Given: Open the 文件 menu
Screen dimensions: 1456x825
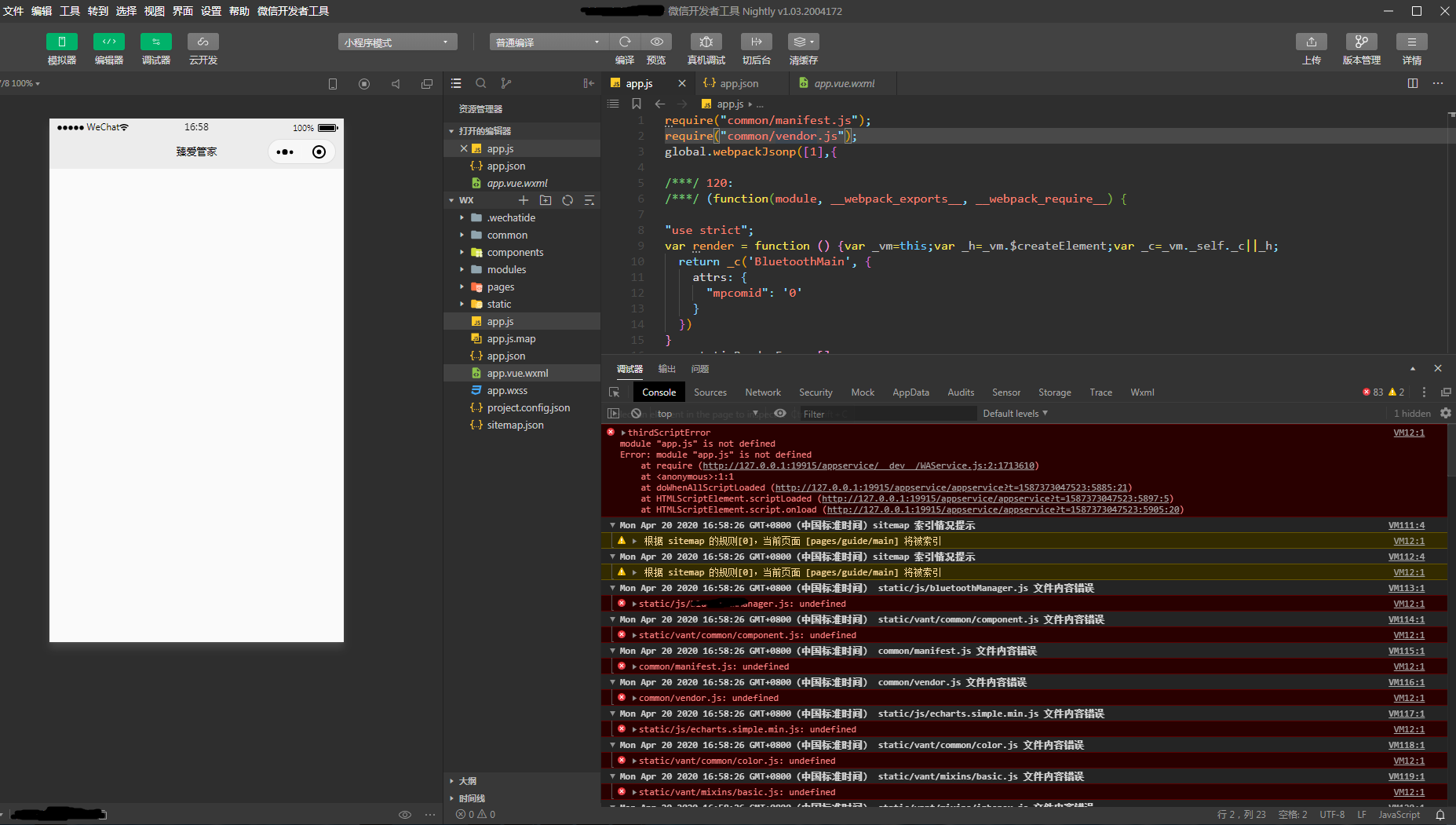Looking at the screenshot, I should coord(13,11).
